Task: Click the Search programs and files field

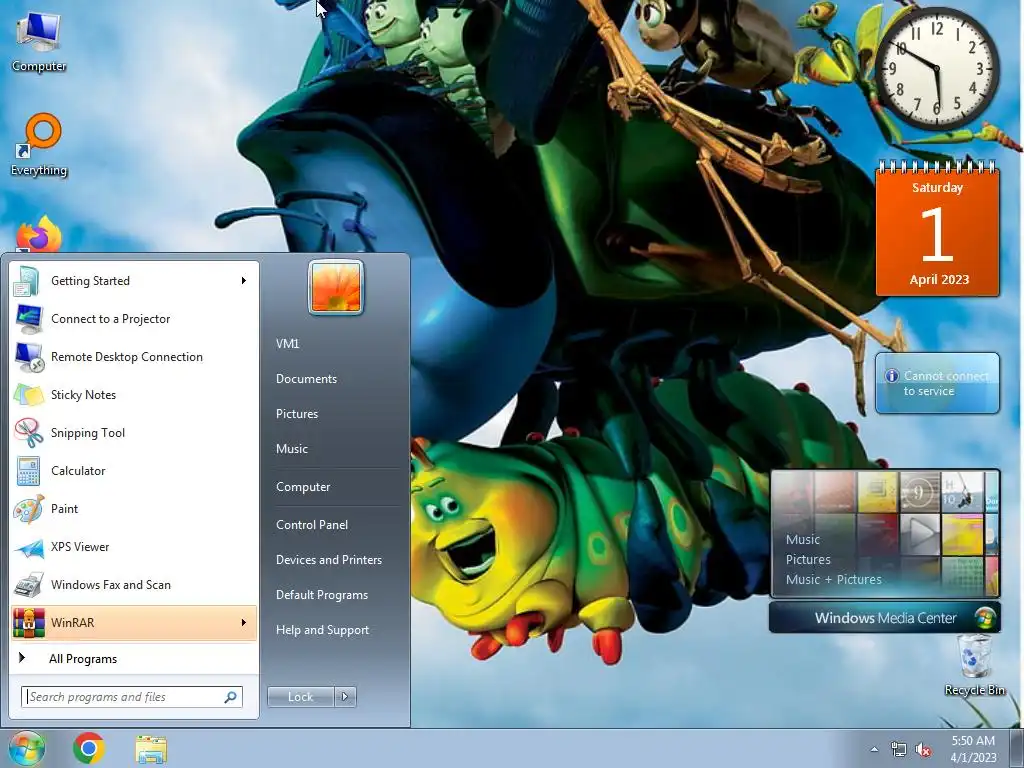Action: [x=132, y=697]
